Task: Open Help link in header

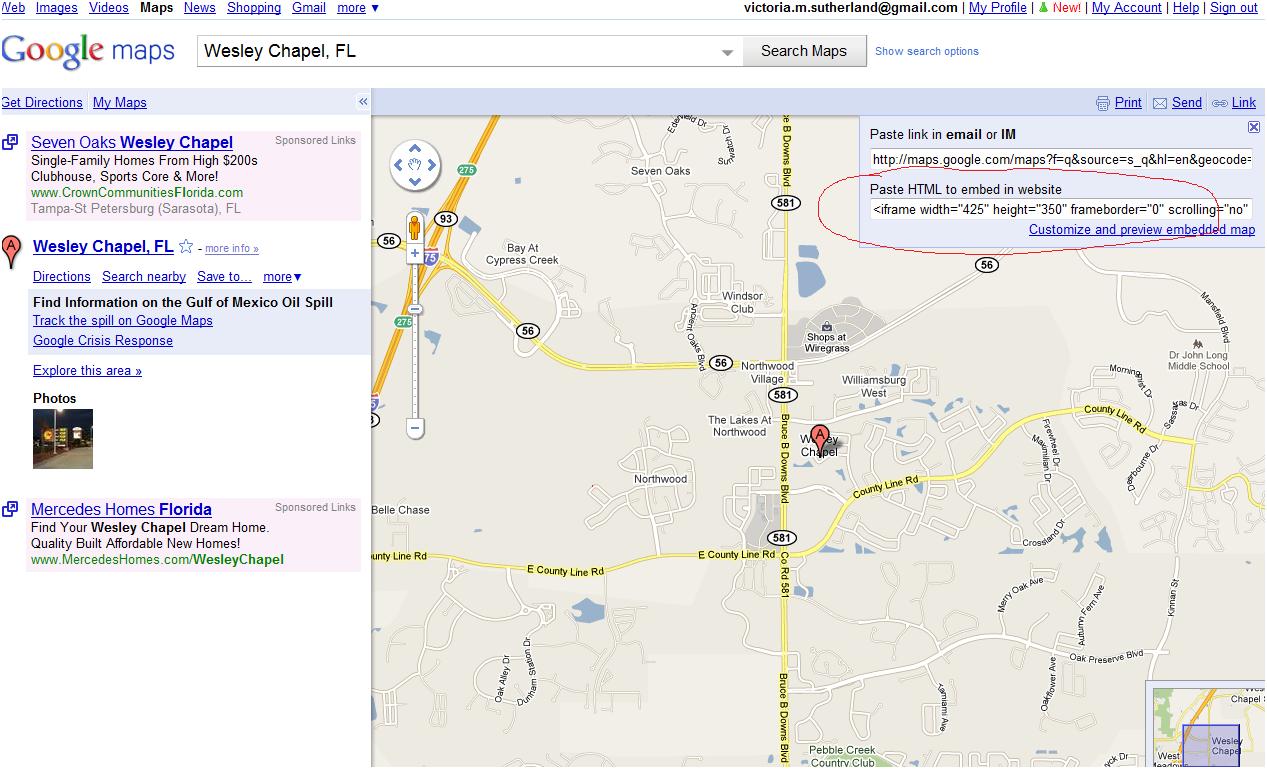Action: [x=1186, y=8]
